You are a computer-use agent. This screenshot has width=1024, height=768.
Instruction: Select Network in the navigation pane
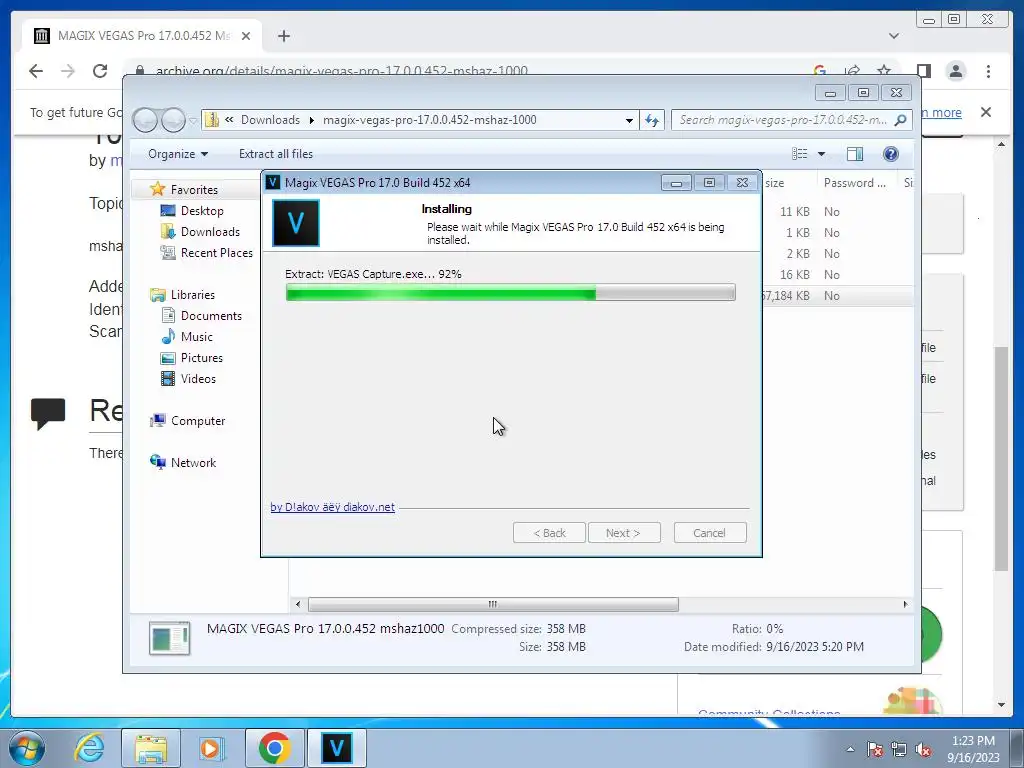point(193,463)
